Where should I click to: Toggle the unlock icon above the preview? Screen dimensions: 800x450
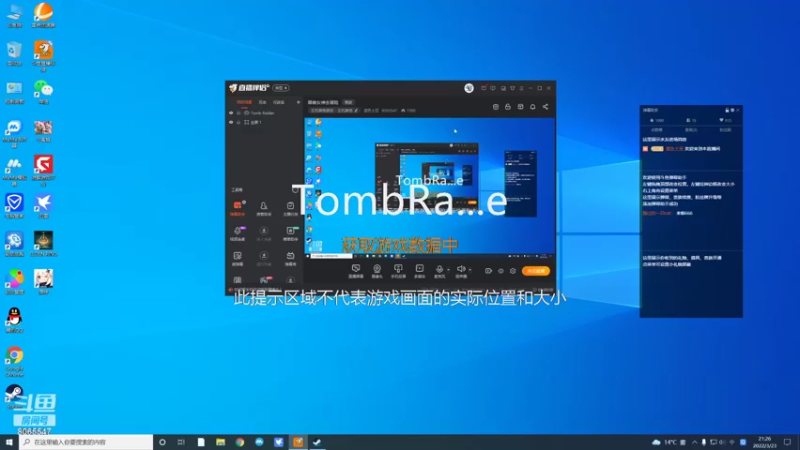508,107
